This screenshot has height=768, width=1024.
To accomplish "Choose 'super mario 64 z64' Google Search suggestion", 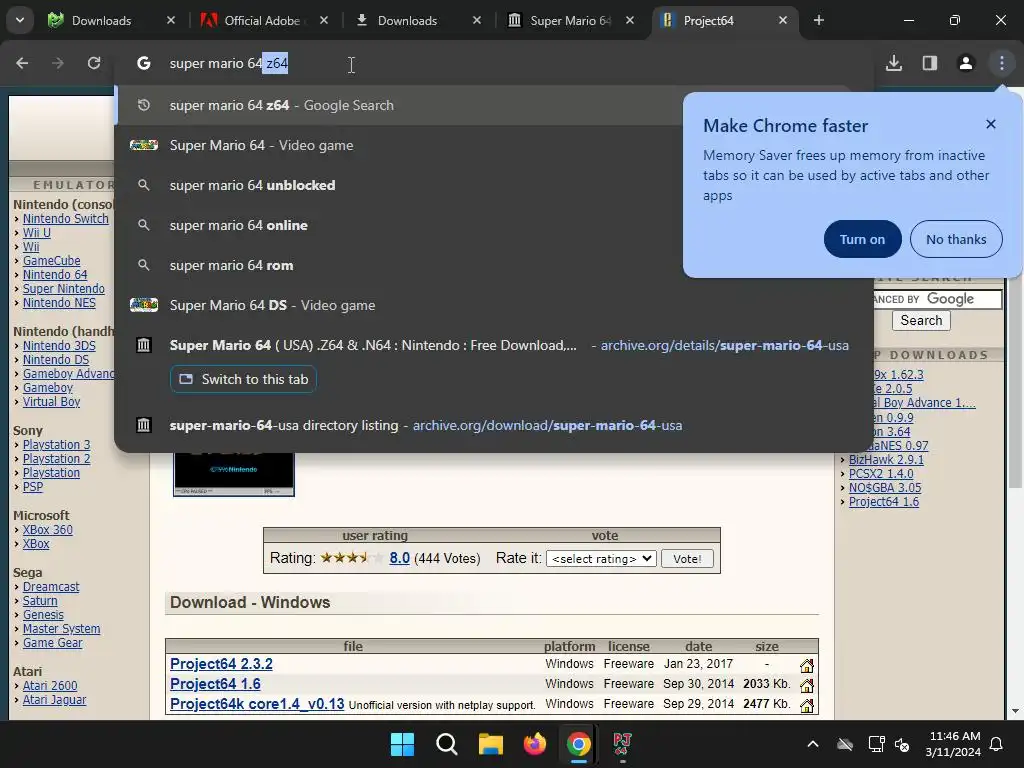I will pyautogui.click(x=398, y=105).
